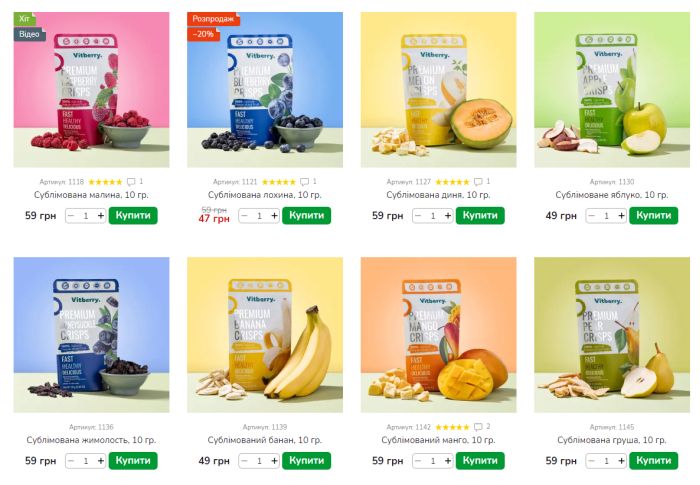700x485 pixels.
Task: Buy Сублімована жимолость with the Купити button
Action: (x=133, y=460)
